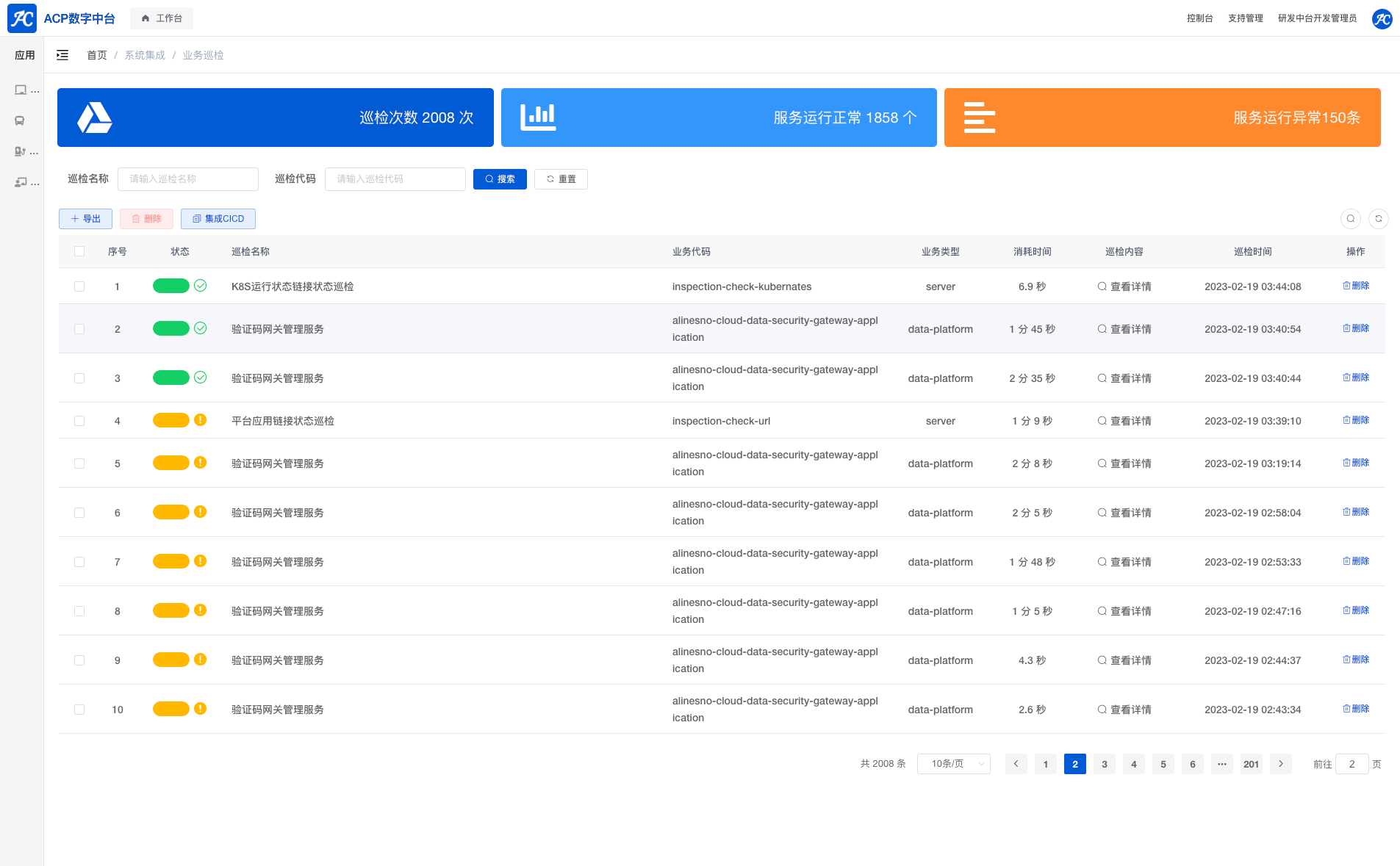Click the 集成CICD button
Viewport: 1400px width, 866px height.
218,219
